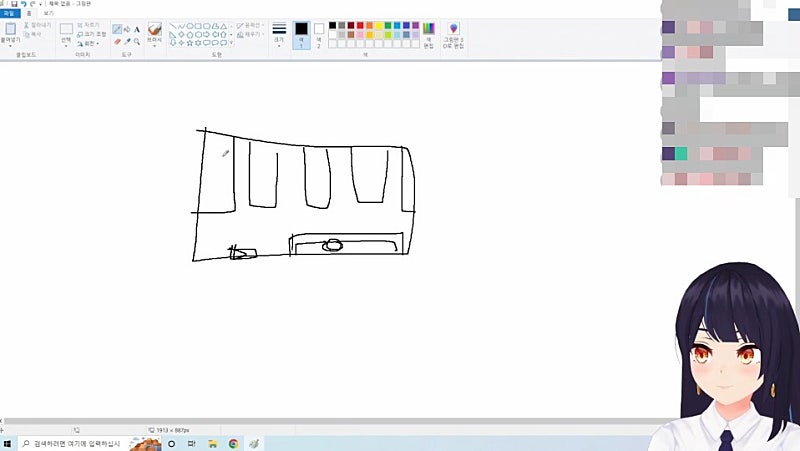Viewport: 800px width, 451px height.
Task: Choose the Diamond shape
Action: (x=181, y=34)
